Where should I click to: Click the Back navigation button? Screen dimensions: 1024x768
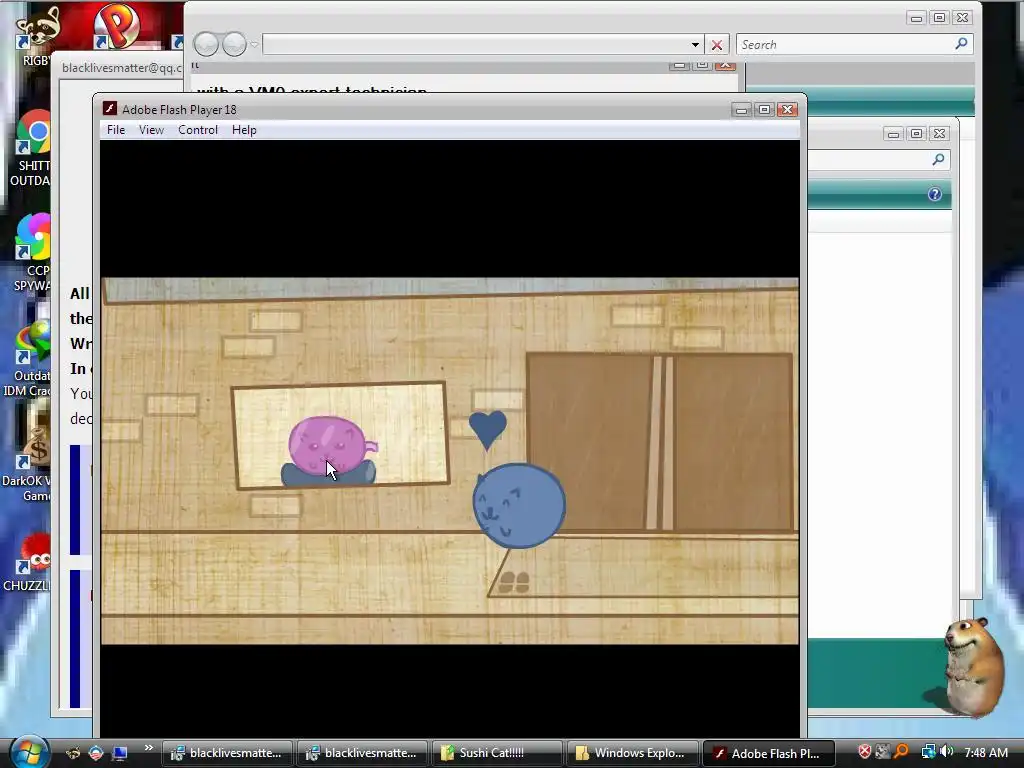[x=206, y=44]
